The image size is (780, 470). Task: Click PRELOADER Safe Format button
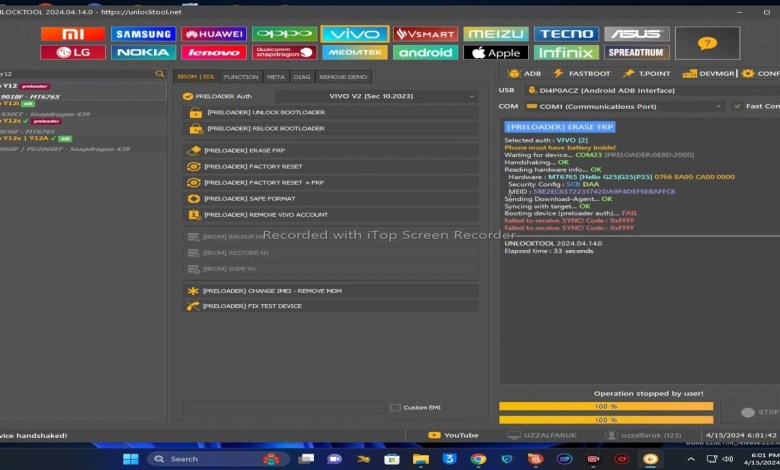(330, 198)
